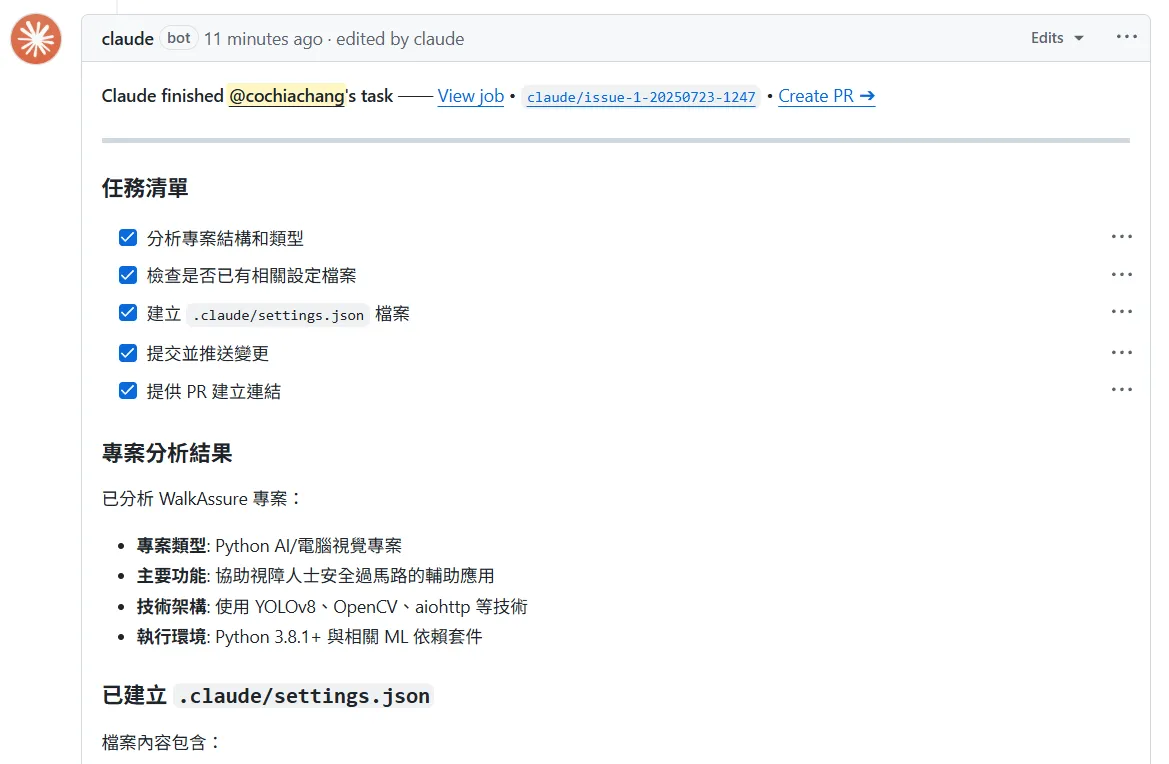
Task: Open options for 分析專案結構和類型 task row
Action: pyautogui.click(x=1121, y=237)
